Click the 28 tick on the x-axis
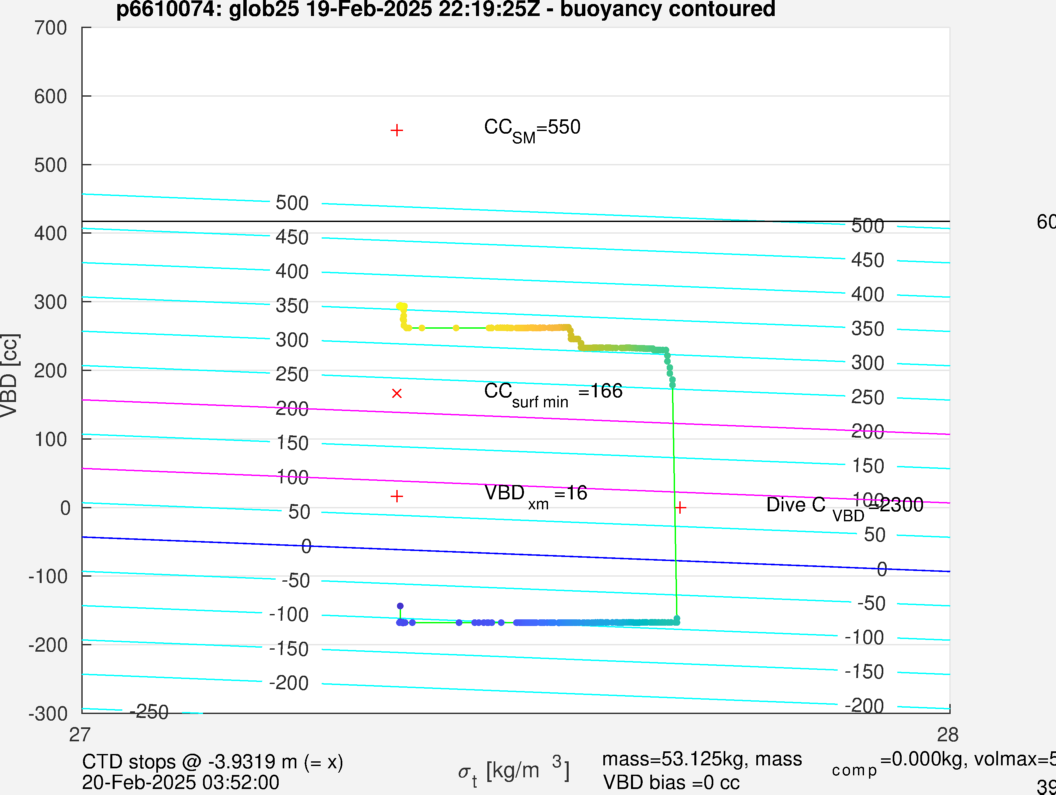 (x=948, y=733)
